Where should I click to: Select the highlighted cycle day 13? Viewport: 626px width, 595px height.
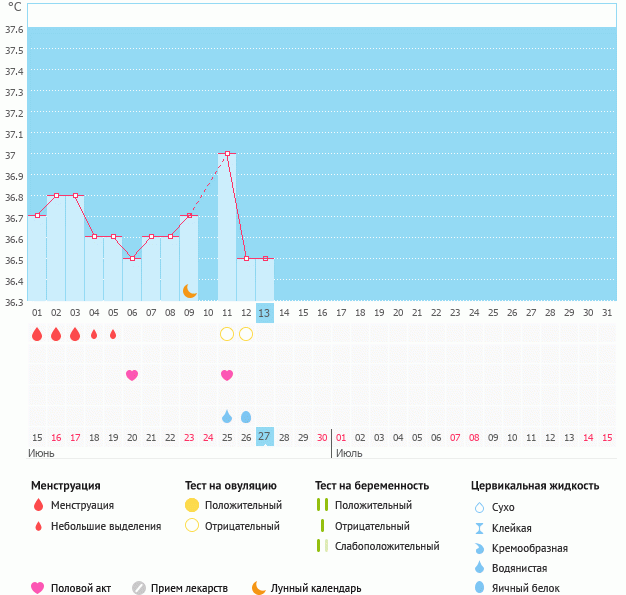coord(264,312)
